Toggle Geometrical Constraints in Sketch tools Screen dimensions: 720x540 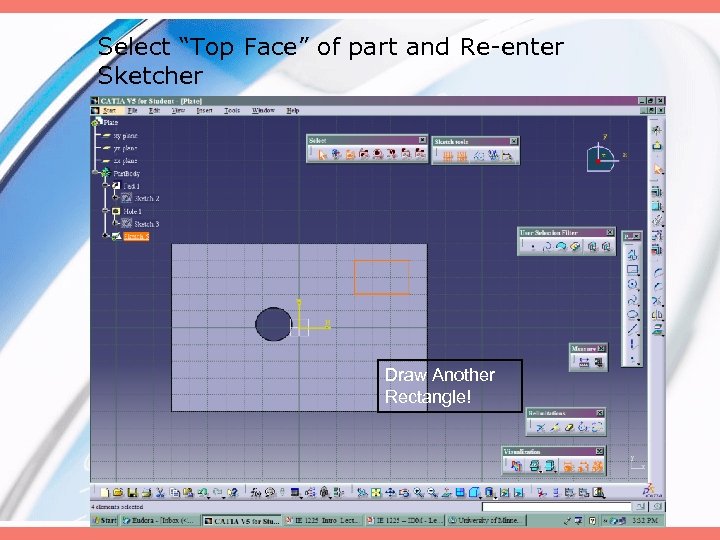pyautogui.click(x=493, y=156)
